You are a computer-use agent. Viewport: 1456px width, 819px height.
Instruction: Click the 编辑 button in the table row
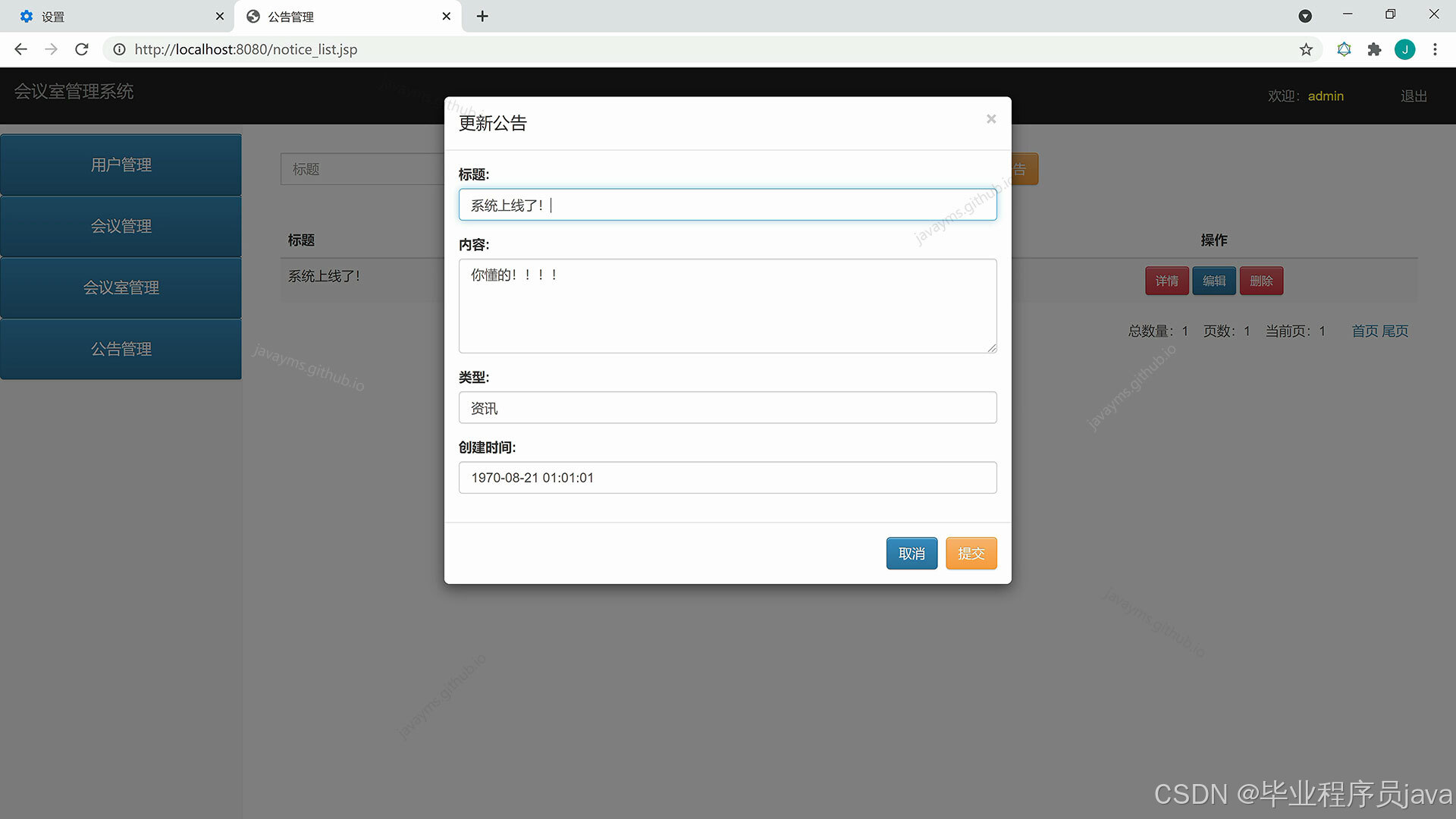point(1214,281)
